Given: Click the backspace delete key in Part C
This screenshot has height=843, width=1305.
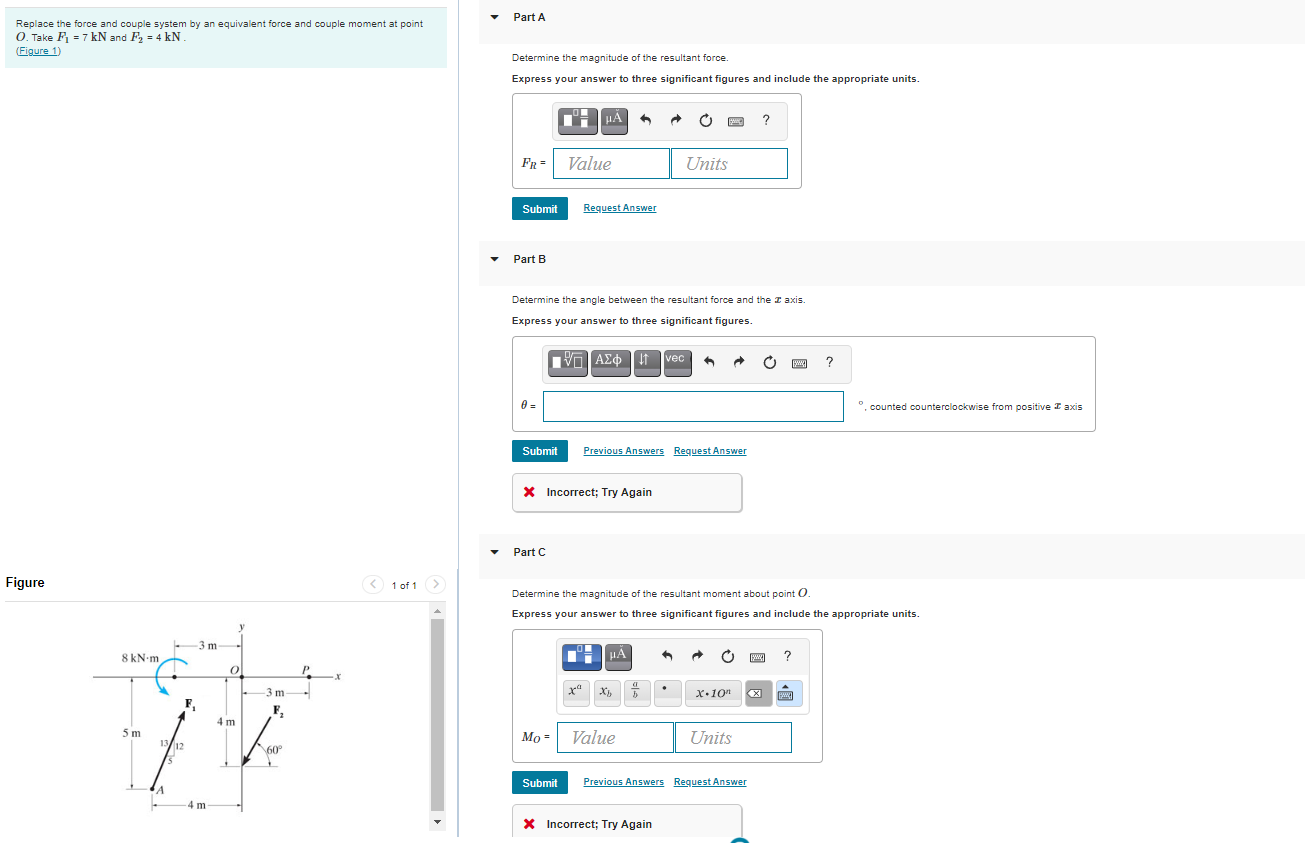Looking at the screenshot, I should pyautogui.click(x=757, y=692).
